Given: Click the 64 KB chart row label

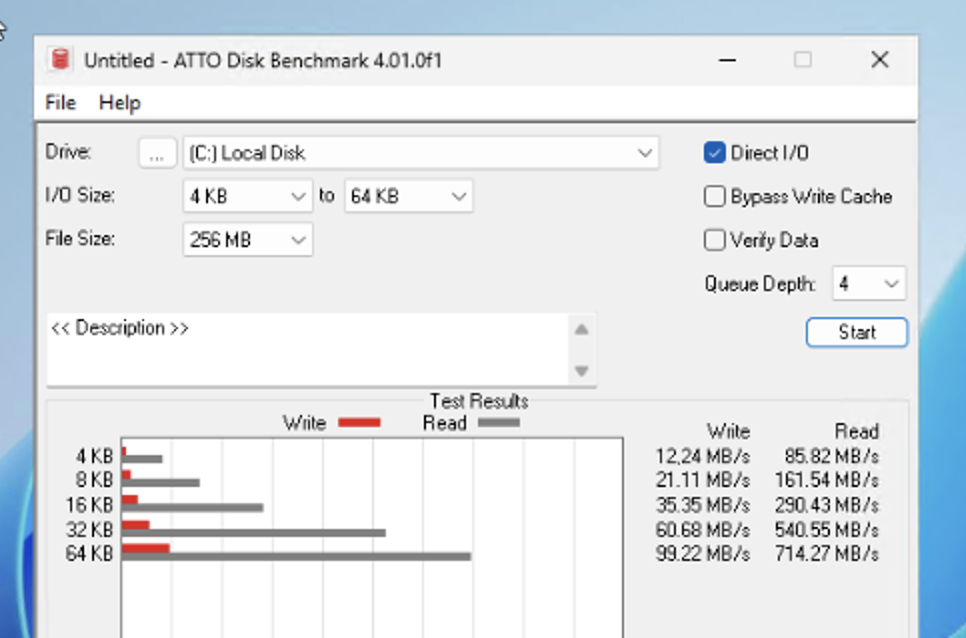Looking at the screenshot, I should [89, 554].
